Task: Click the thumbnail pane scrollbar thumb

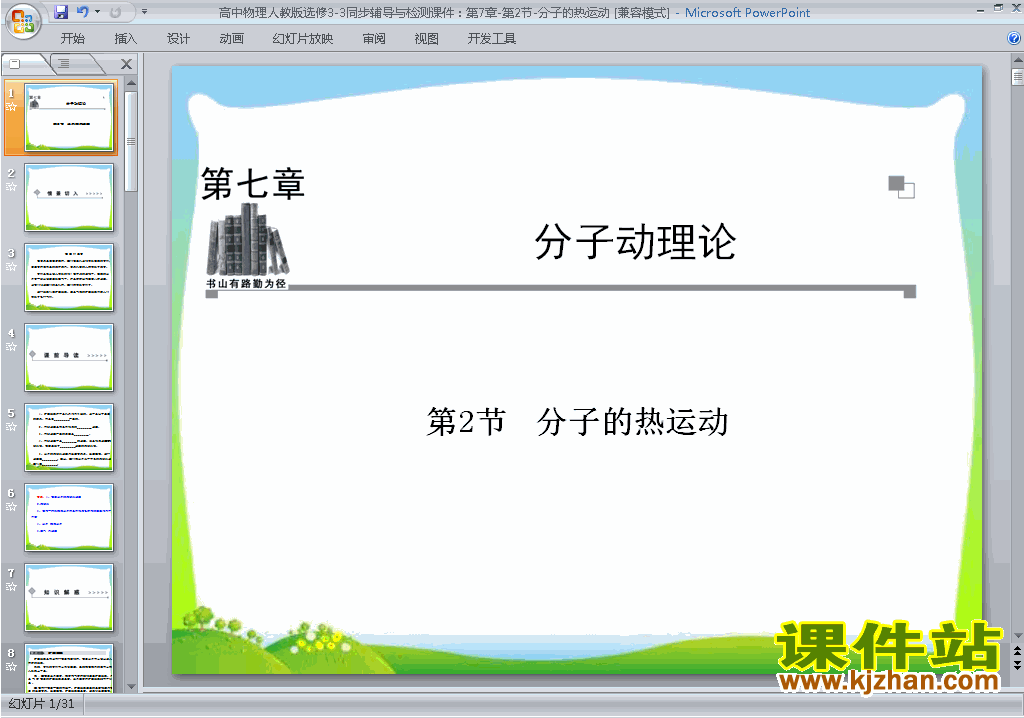Action: pos(131,141)
